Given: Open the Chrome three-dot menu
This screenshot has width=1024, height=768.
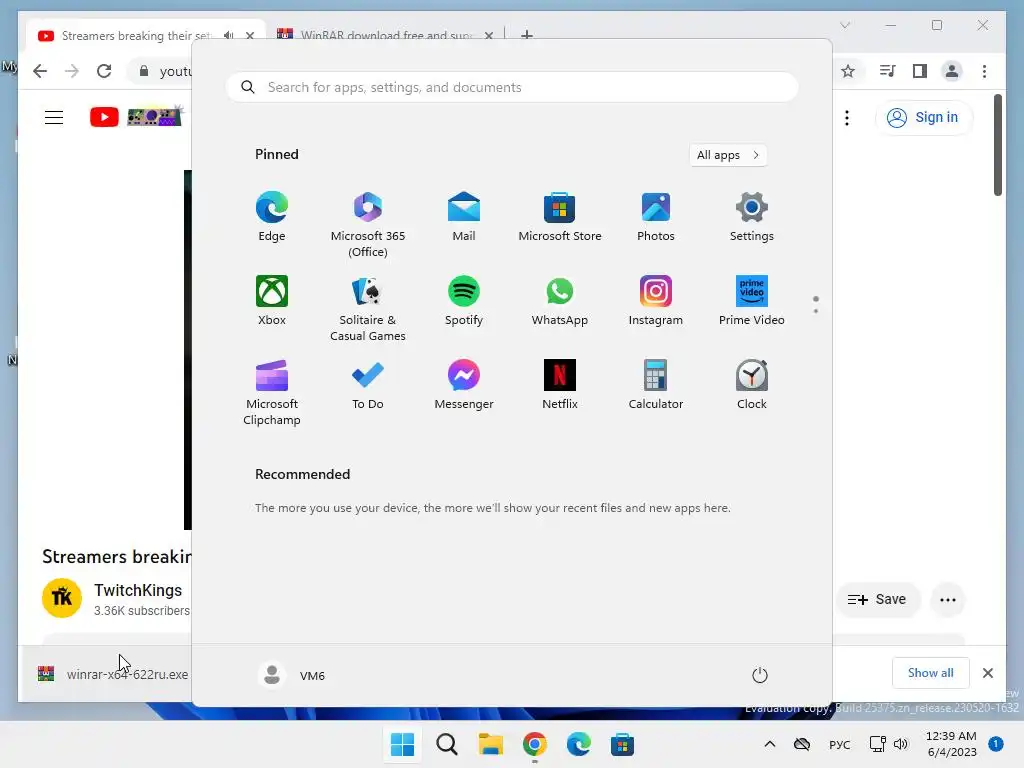Looking at the screenshot, I should (x=984, y=71).
